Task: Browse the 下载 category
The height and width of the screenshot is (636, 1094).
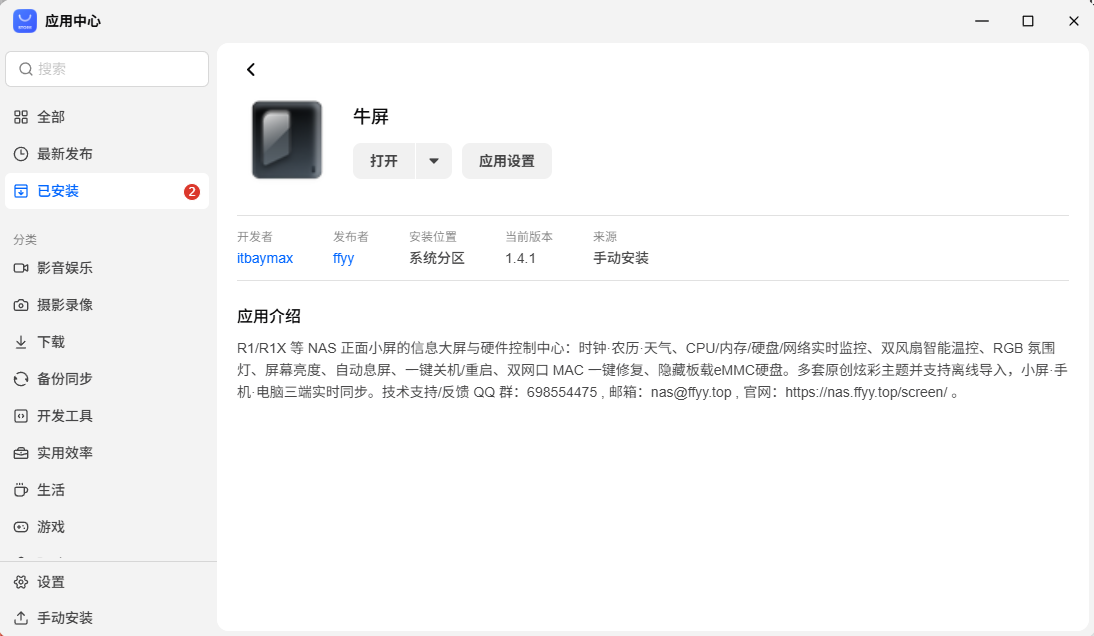Action: [x=107, y=342]
